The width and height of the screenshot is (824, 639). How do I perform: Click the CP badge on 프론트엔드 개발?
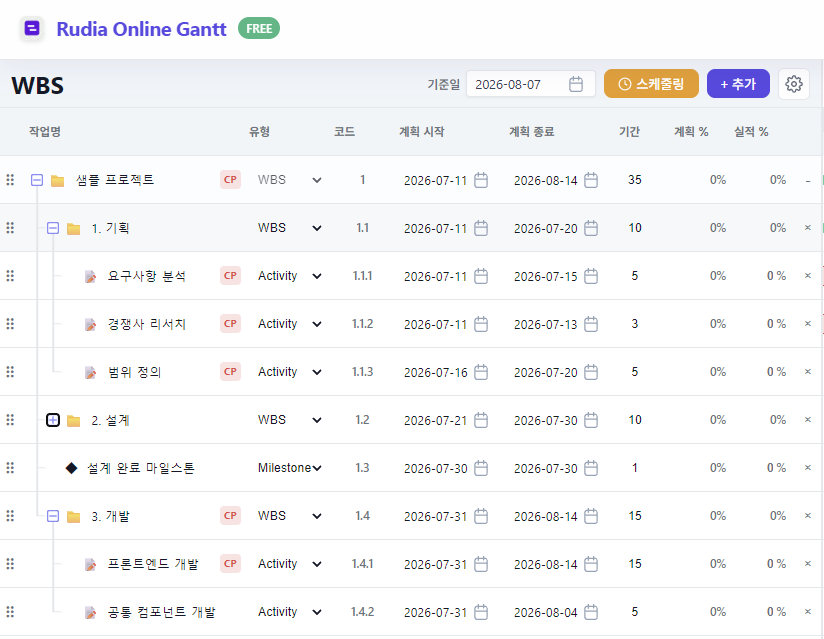[230, 564]
